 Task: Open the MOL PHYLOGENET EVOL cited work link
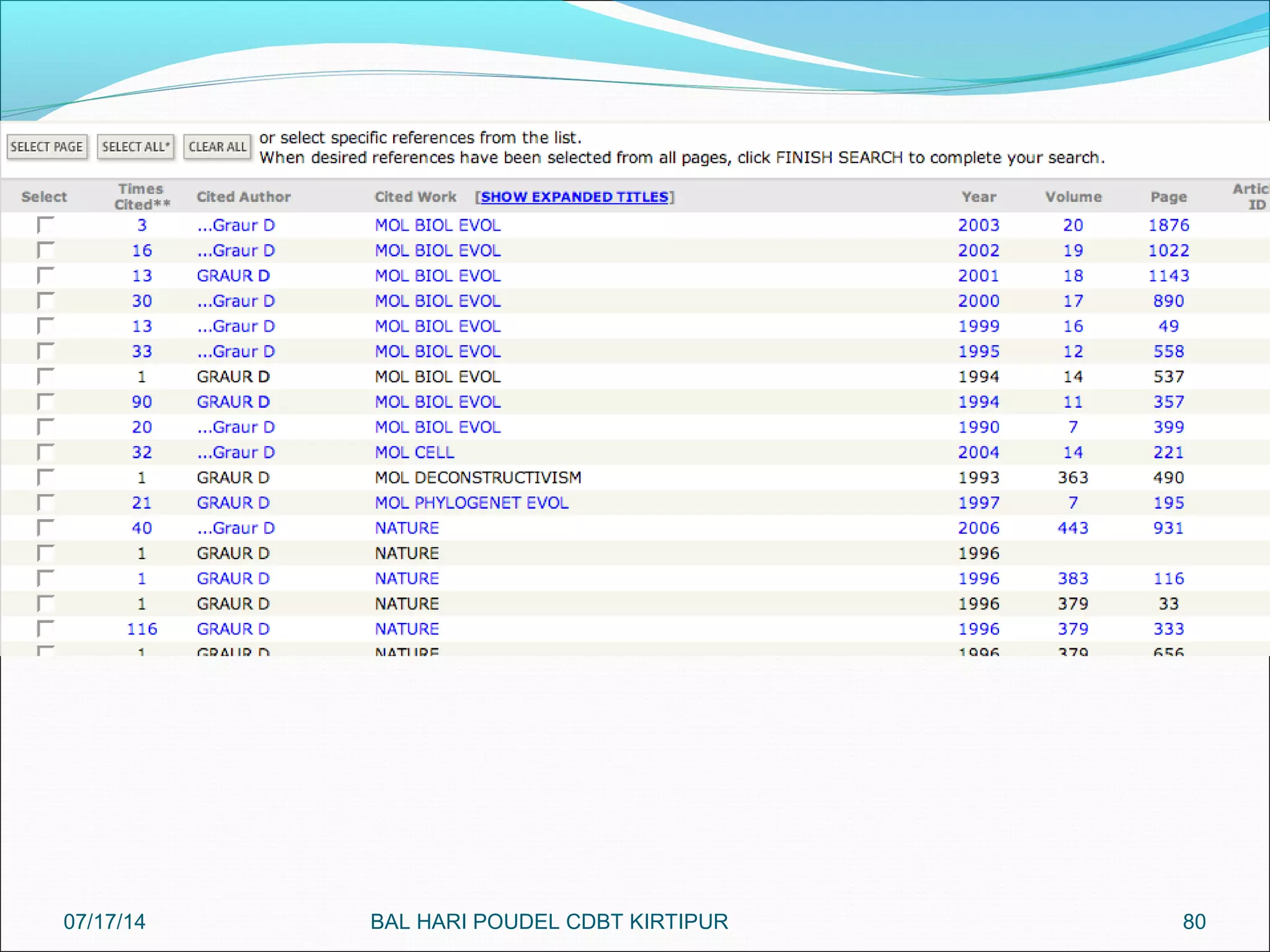pos(471,503)
